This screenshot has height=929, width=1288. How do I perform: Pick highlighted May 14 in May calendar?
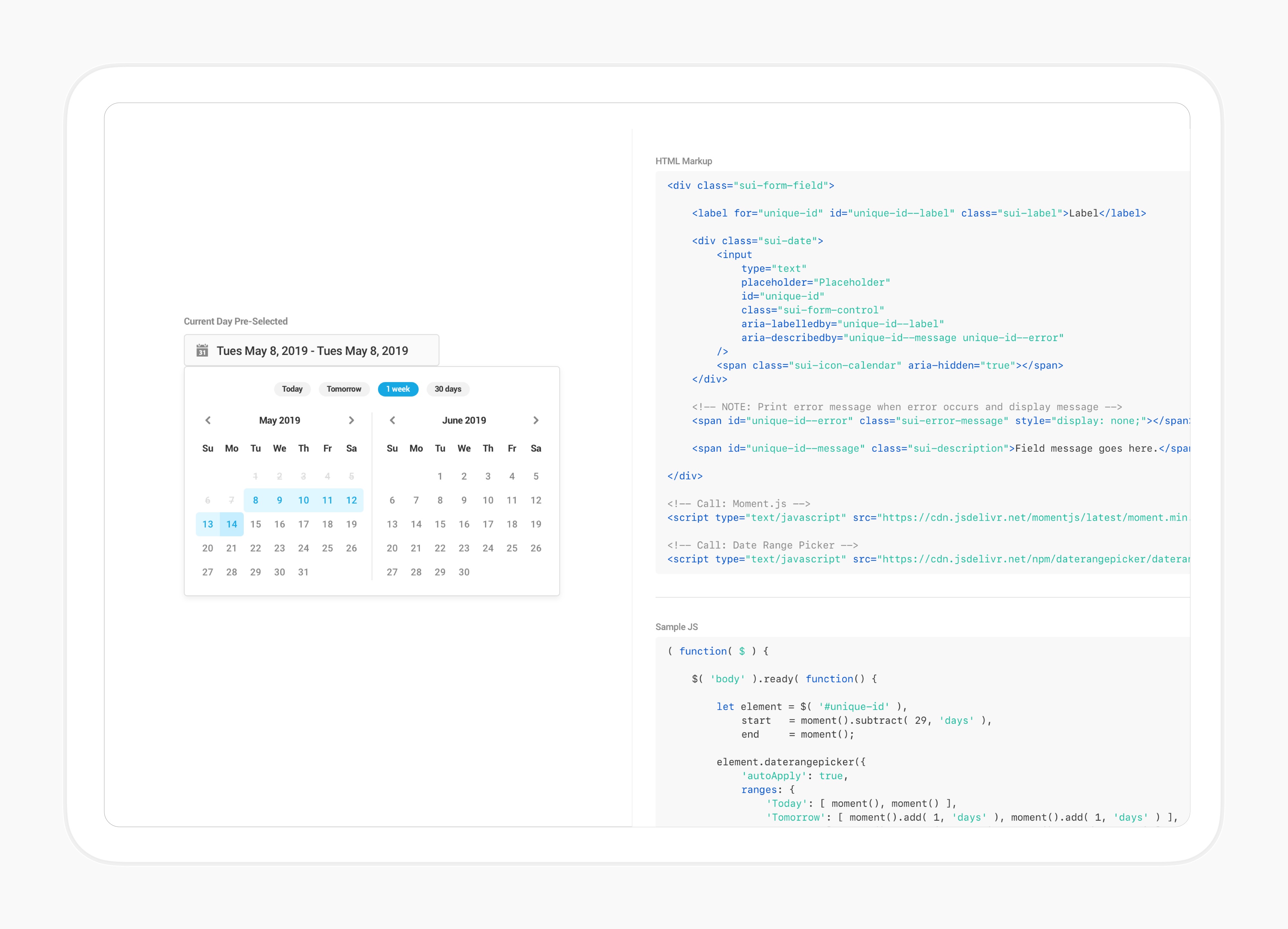tap(232, 524)
